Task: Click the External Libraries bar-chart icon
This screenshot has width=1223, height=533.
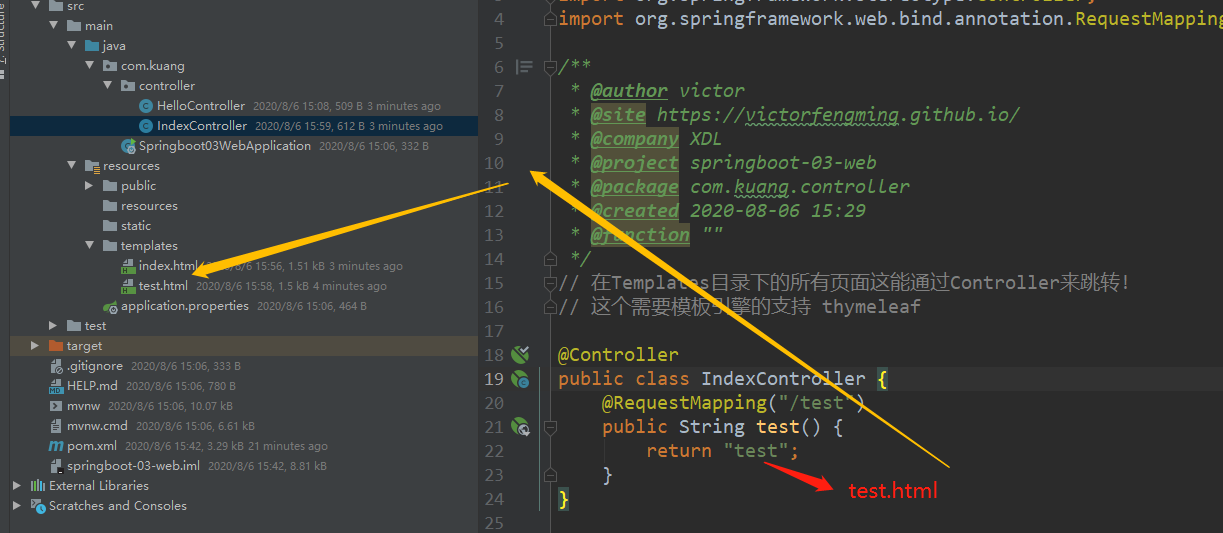Action: (38, 486)
